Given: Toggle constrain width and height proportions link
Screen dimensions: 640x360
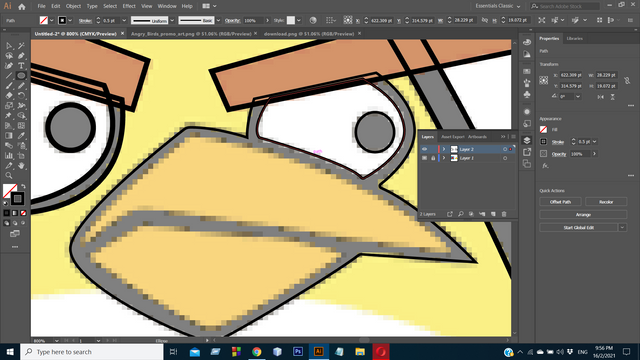Looking at the screenshot, I should [x=627, y=80].
